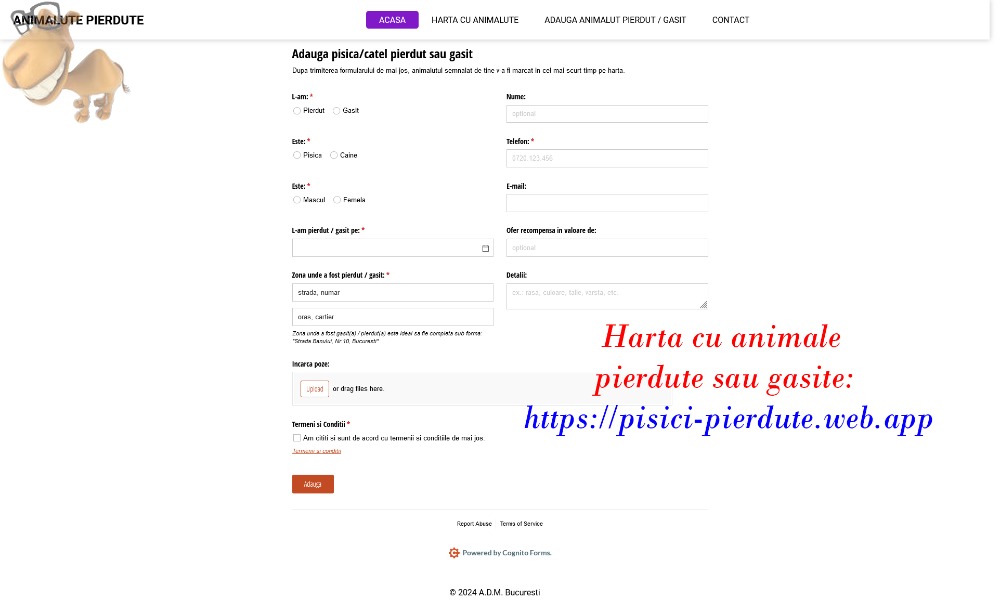
Task: Select the Mascul radio button
Action: point(297,200)
